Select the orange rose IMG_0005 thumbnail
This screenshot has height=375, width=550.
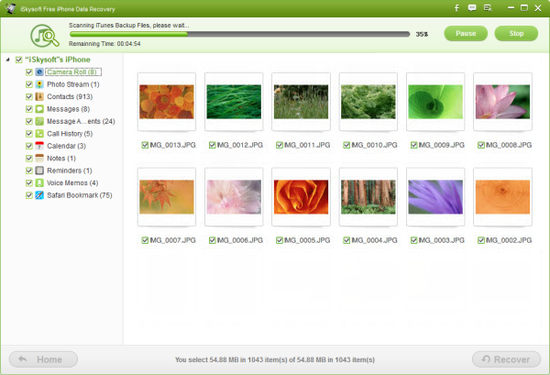tap(301, 197)
